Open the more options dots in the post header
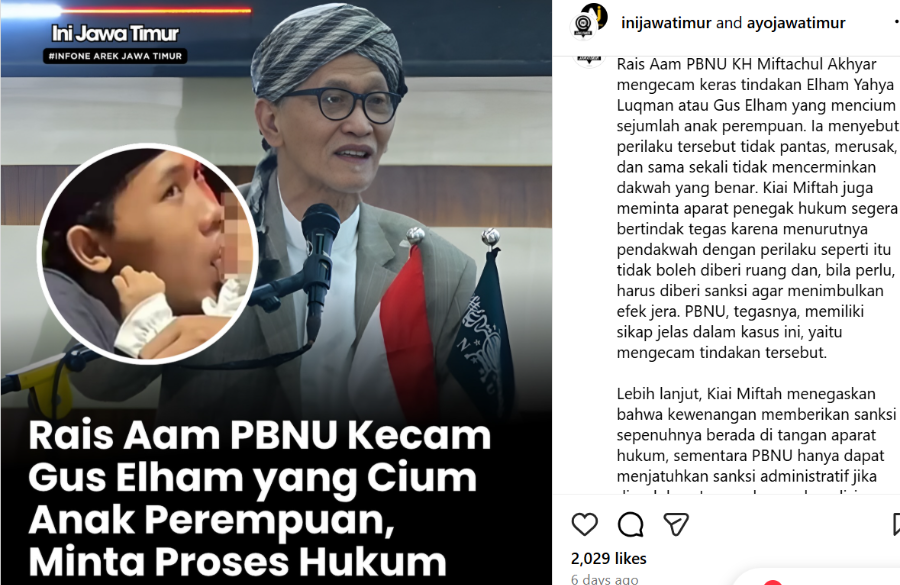The height and width of the screenshot is (585, 900). tap(897, 22)
